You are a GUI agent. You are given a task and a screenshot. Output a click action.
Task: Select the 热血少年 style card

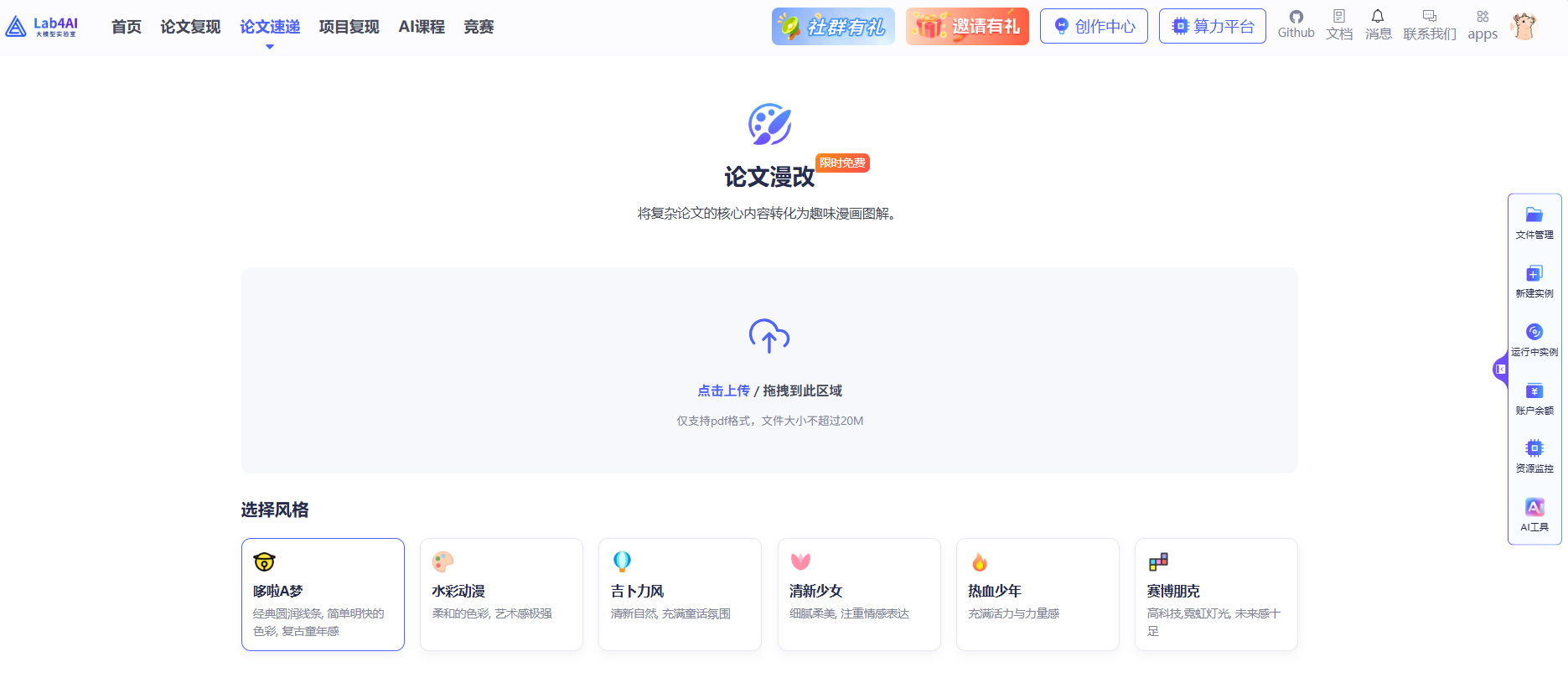point(1038,594)
